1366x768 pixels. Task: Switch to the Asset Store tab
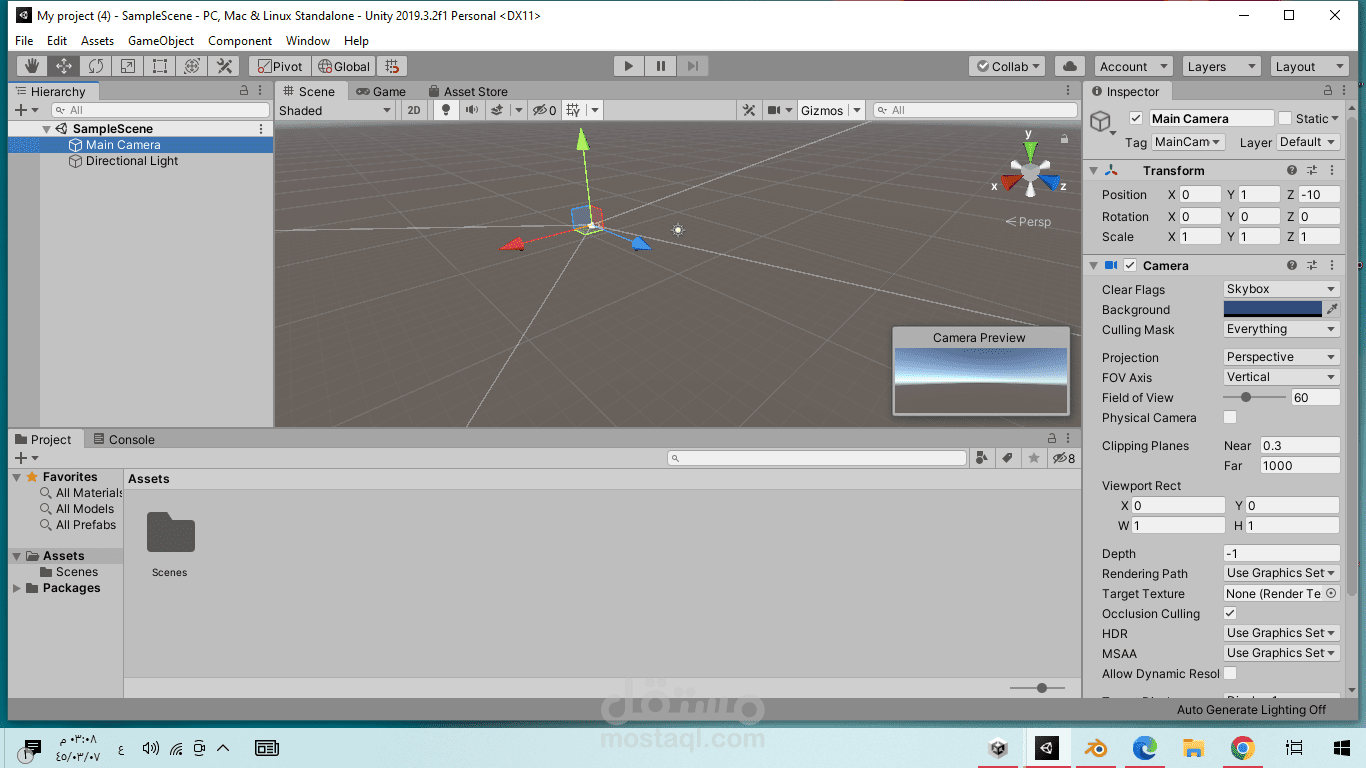(468, 91)
